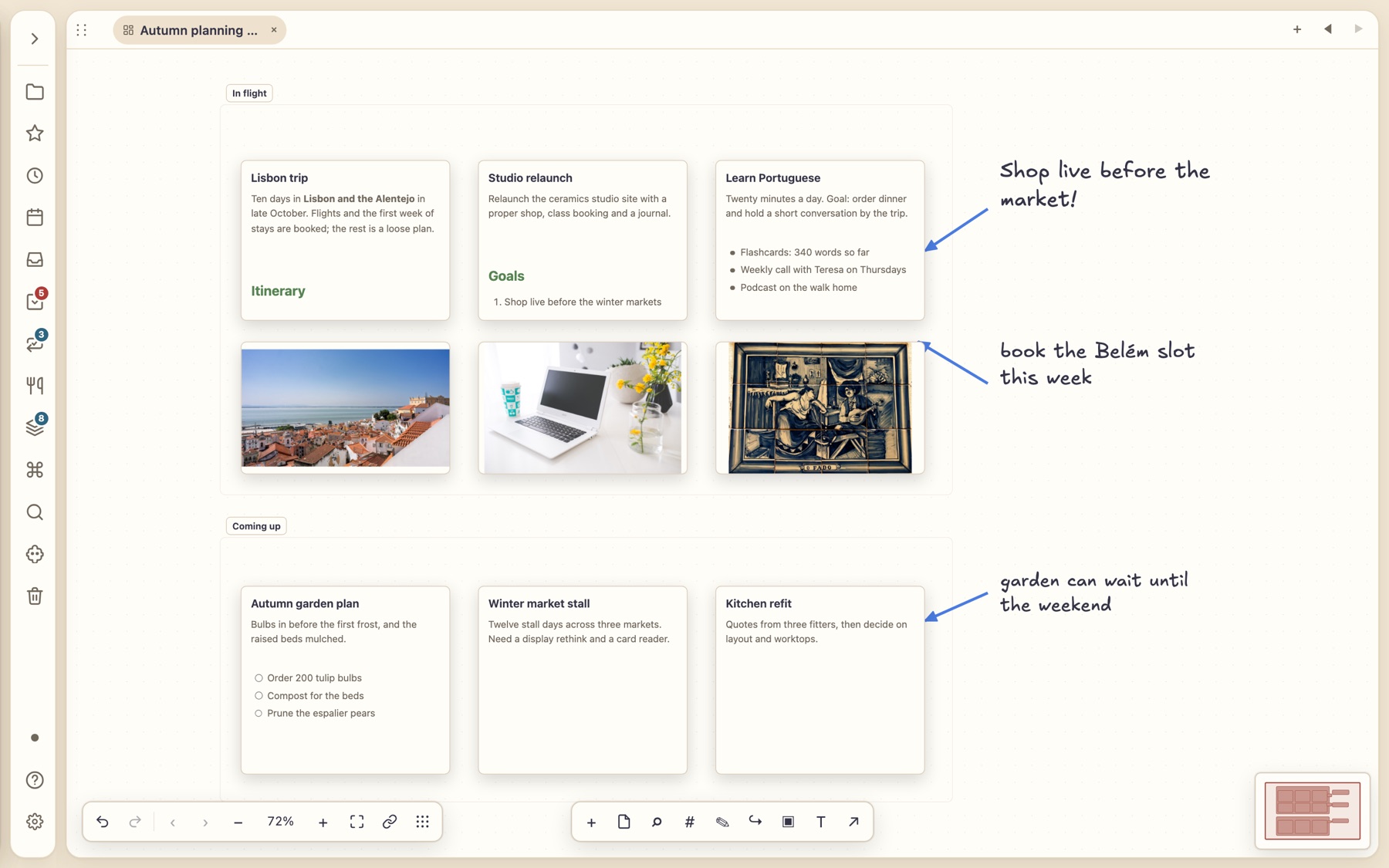Open the inbox tray icon
This screenshot has width=1389, height=868.
[35, 259]
